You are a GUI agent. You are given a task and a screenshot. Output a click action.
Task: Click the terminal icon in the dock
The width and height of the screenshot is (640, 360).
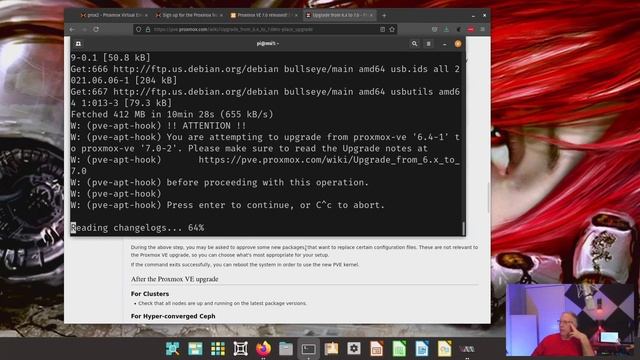pyautogui.click(x=309, y=349)
